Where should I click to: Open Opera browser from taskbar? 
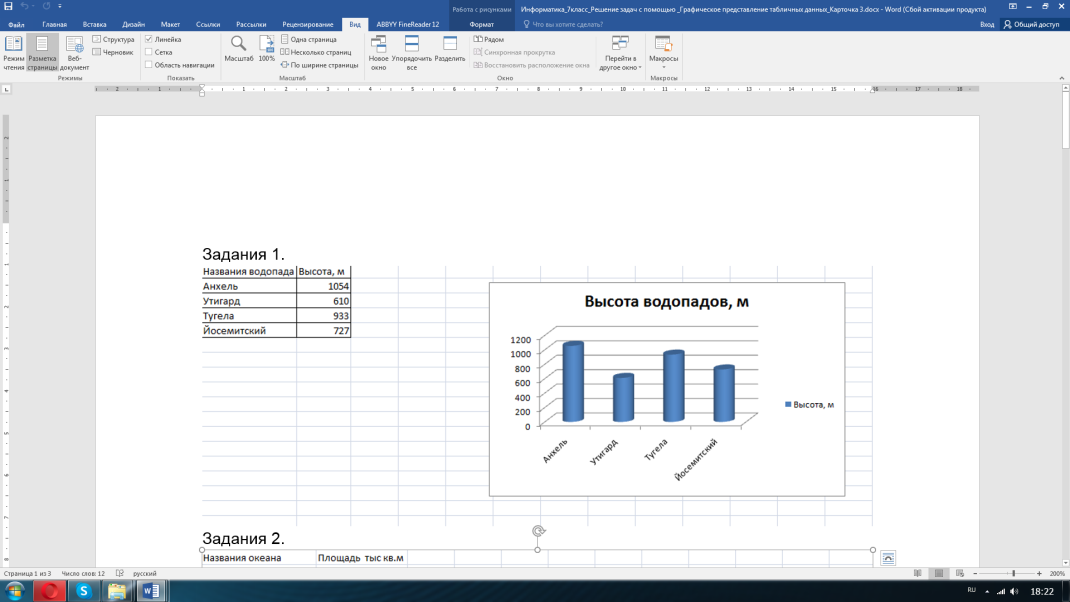tap(50, 591)
